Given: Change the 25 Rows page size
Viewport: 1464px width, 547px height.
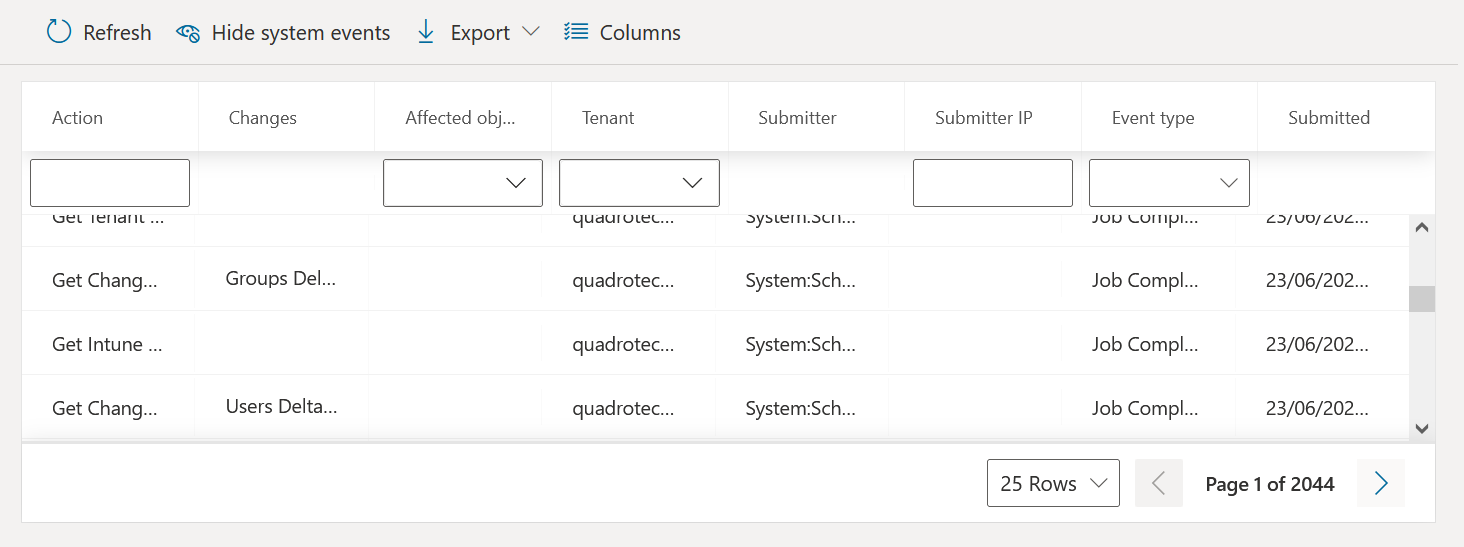Looking at the screenshot, I should (x=1053, y=484).
